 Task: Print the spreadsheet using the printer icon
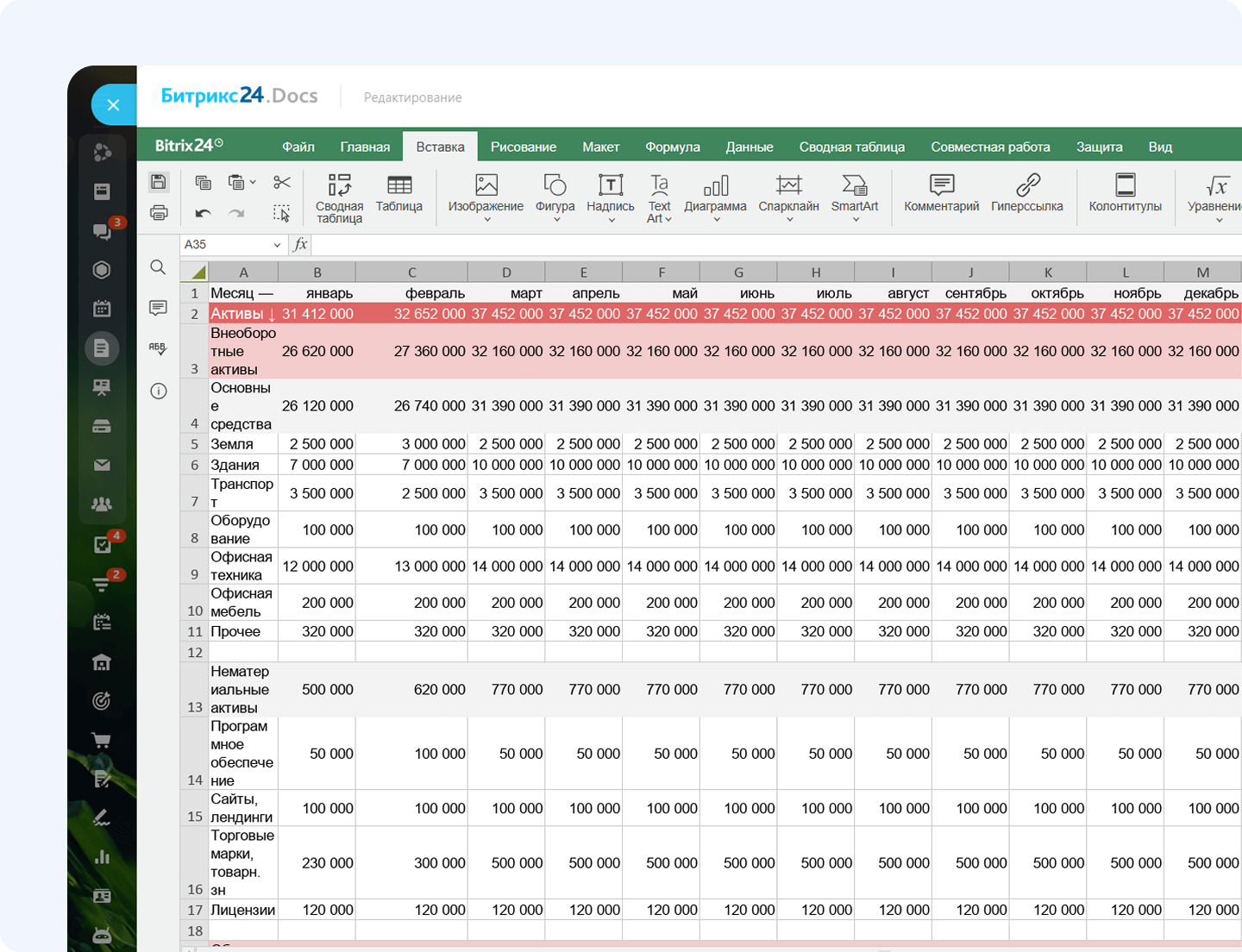pos(158,212)
